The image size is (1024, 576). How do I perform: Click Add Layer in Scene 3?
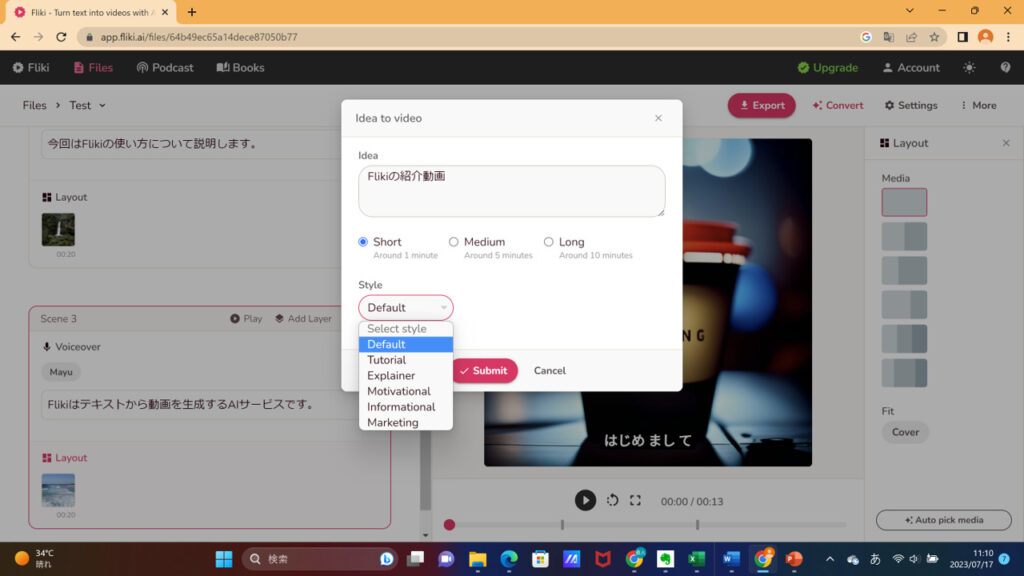click(x=303, y=319)
